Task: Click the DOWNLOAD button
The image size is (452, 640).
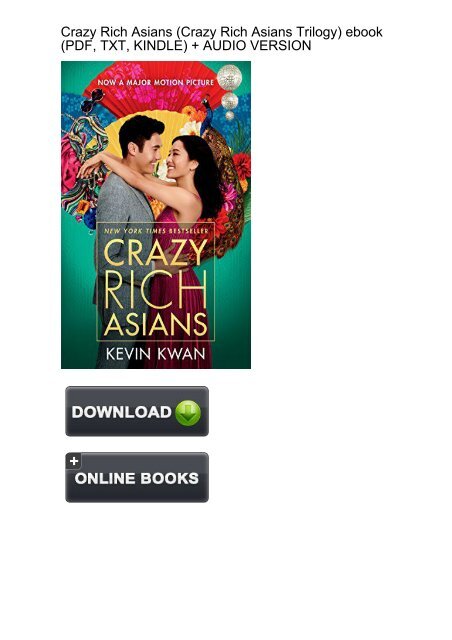Action: [137, 411]
